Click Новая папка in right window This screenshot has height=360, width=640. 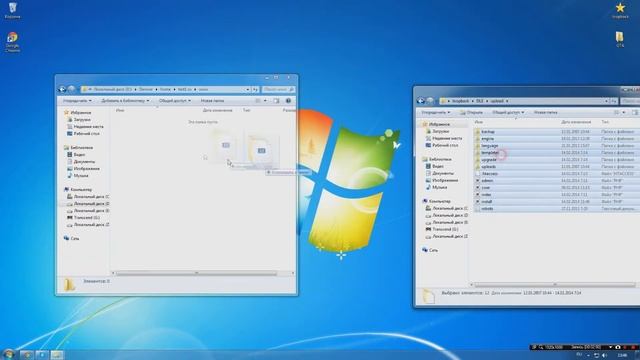(x=546, y=112)
